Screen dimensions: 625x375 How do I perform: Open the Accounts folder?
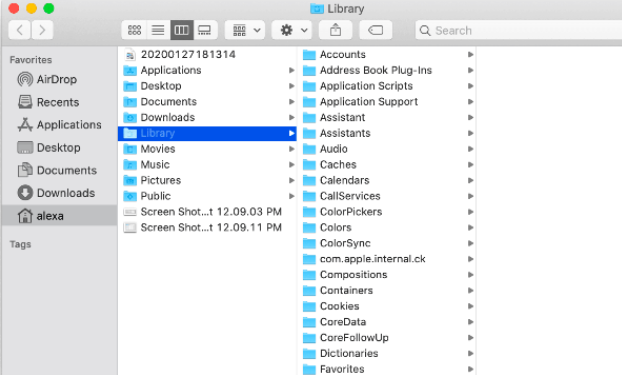pos(387,54)
